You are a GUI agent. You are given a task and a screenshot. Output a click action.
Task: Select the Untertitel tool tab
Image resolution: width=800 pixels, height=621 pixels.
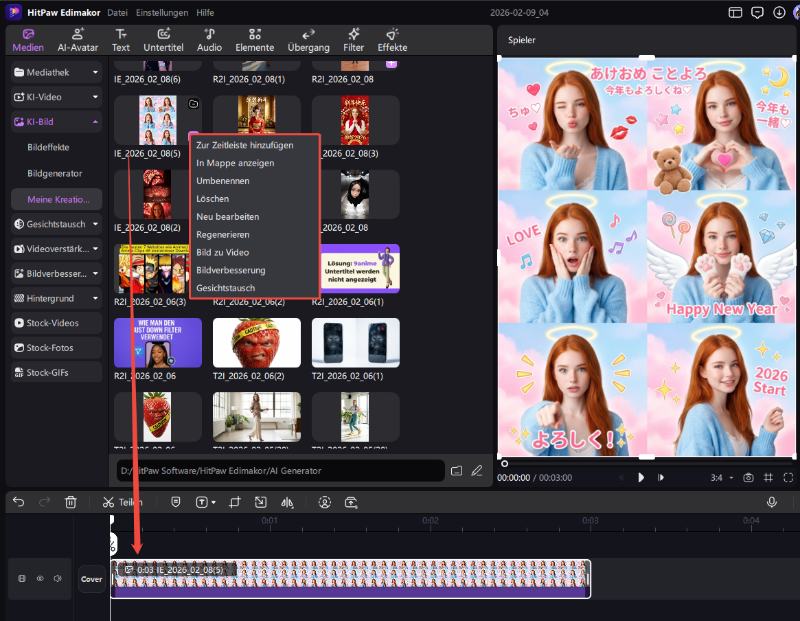(163, 39)
